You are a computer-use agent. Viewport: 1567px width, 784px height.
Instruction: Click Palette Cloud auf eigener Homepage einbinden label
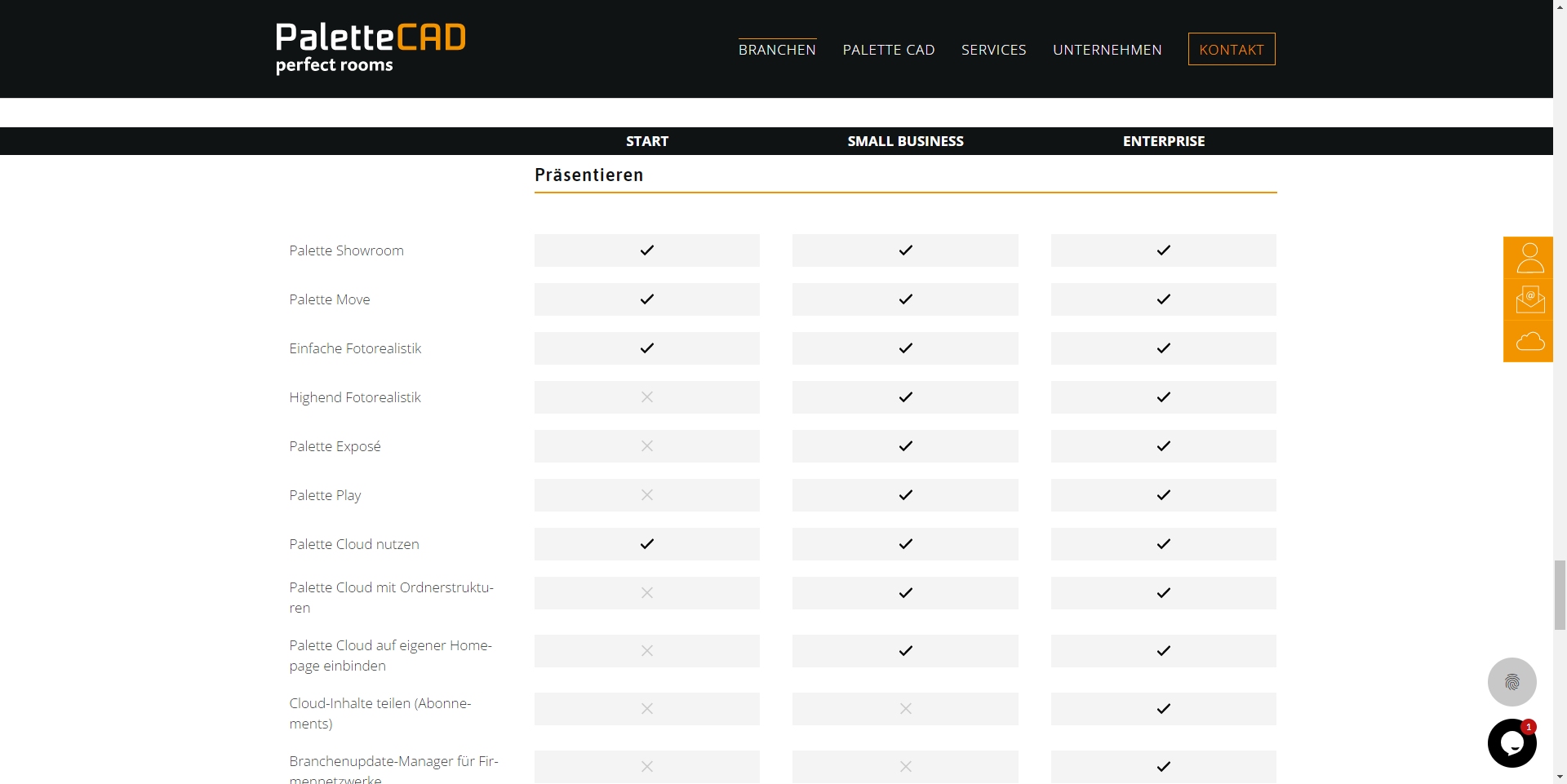tap(391, 655)
